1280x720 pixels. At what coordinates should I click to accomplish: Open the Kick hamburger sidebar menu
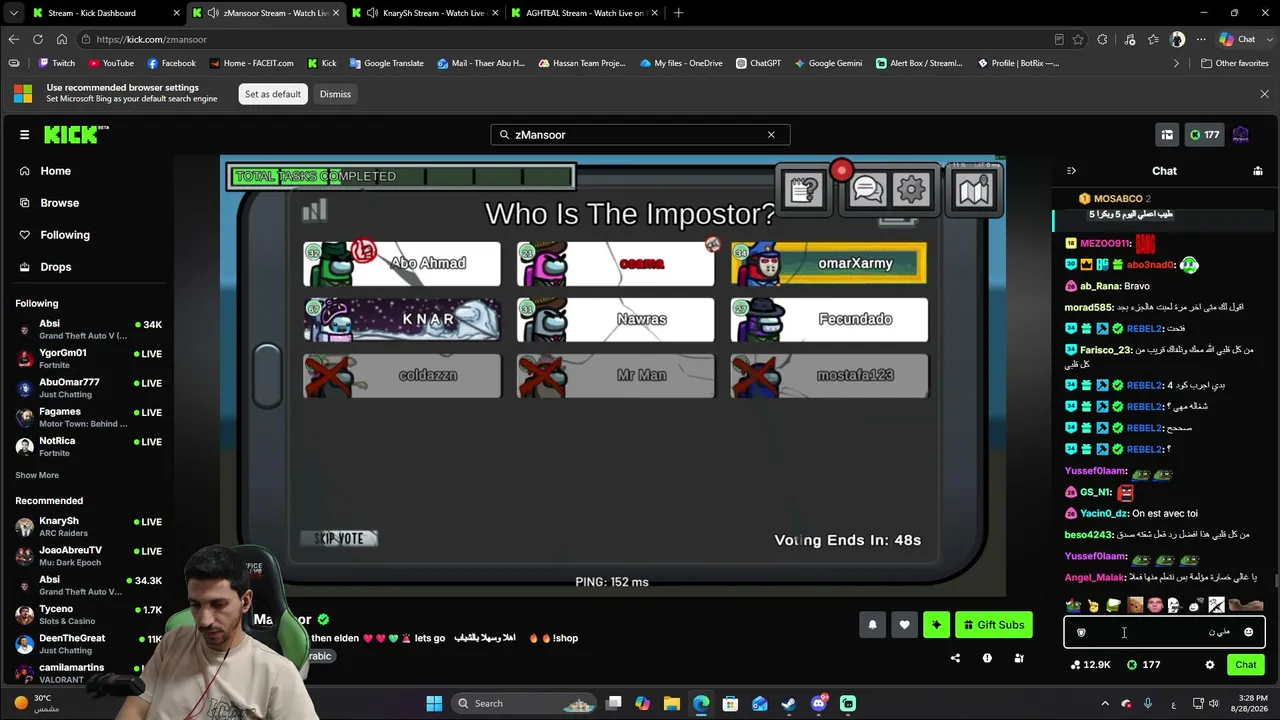24,134
